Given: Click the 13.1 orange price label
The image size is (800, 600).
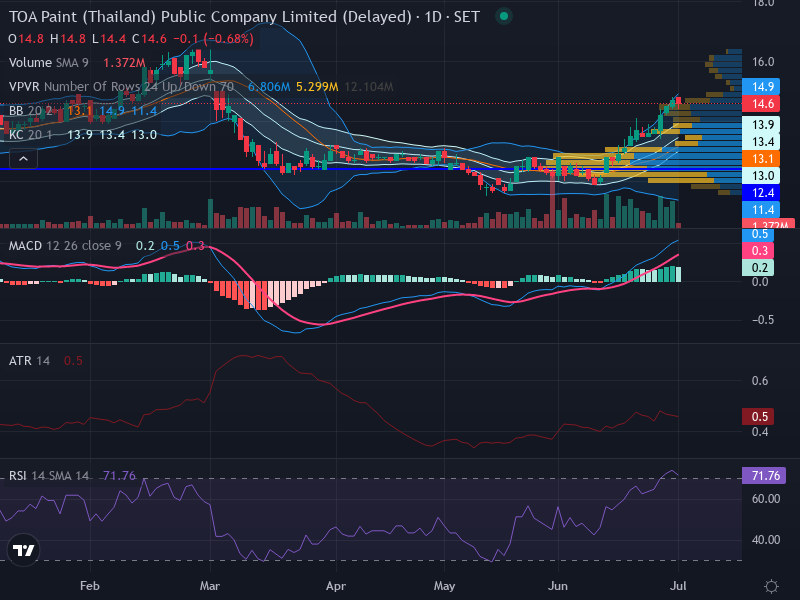Looking at the screenshot, I should coord(761,159).
